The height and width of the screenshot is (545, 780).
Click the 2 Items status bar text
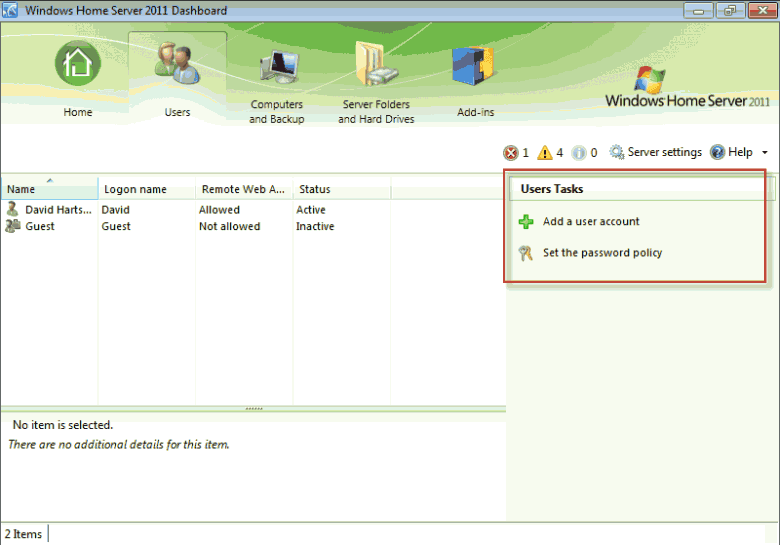point(23,534)
